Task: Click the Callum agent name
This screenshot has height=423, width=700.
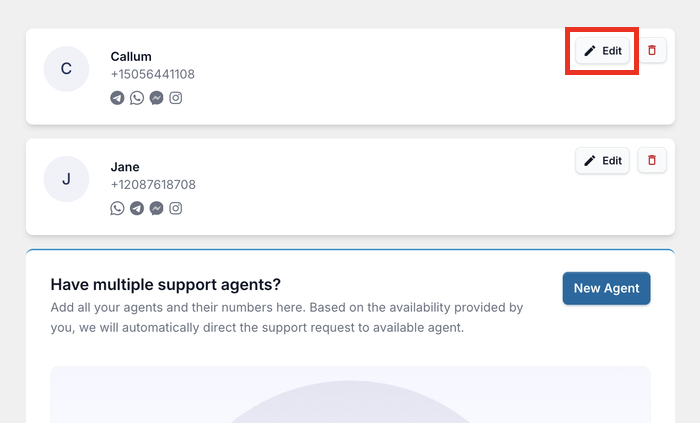Action: click(x=131, y=56)
